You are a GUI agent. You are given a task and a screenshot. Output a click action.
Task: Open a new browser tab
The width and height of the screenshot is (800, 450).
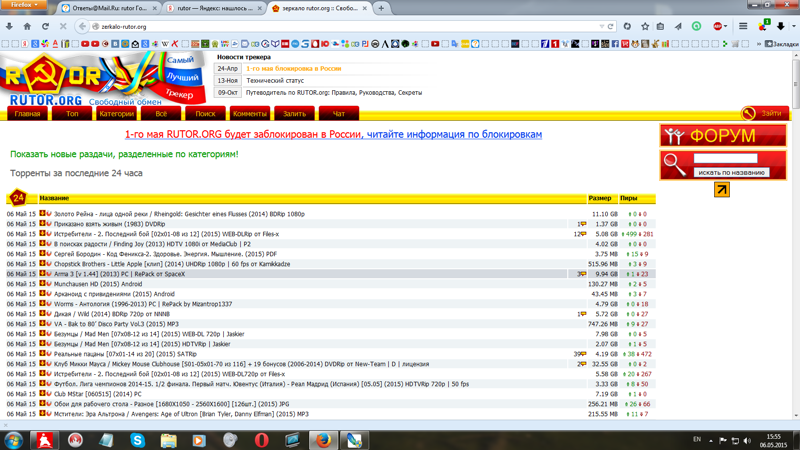point(381,8)
